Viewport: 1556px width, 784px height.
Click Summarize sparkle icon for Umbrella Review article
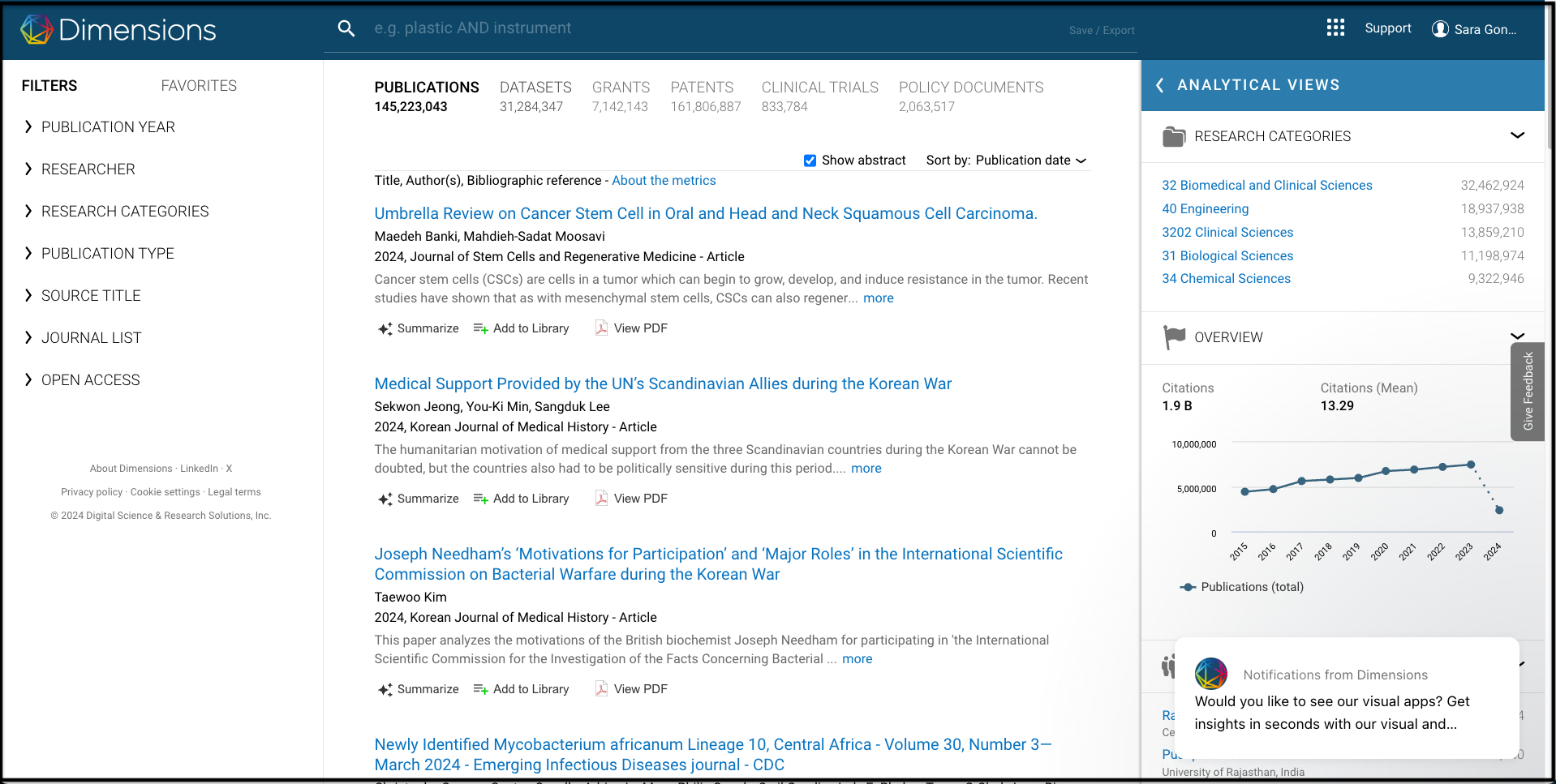tap(385, 328)
